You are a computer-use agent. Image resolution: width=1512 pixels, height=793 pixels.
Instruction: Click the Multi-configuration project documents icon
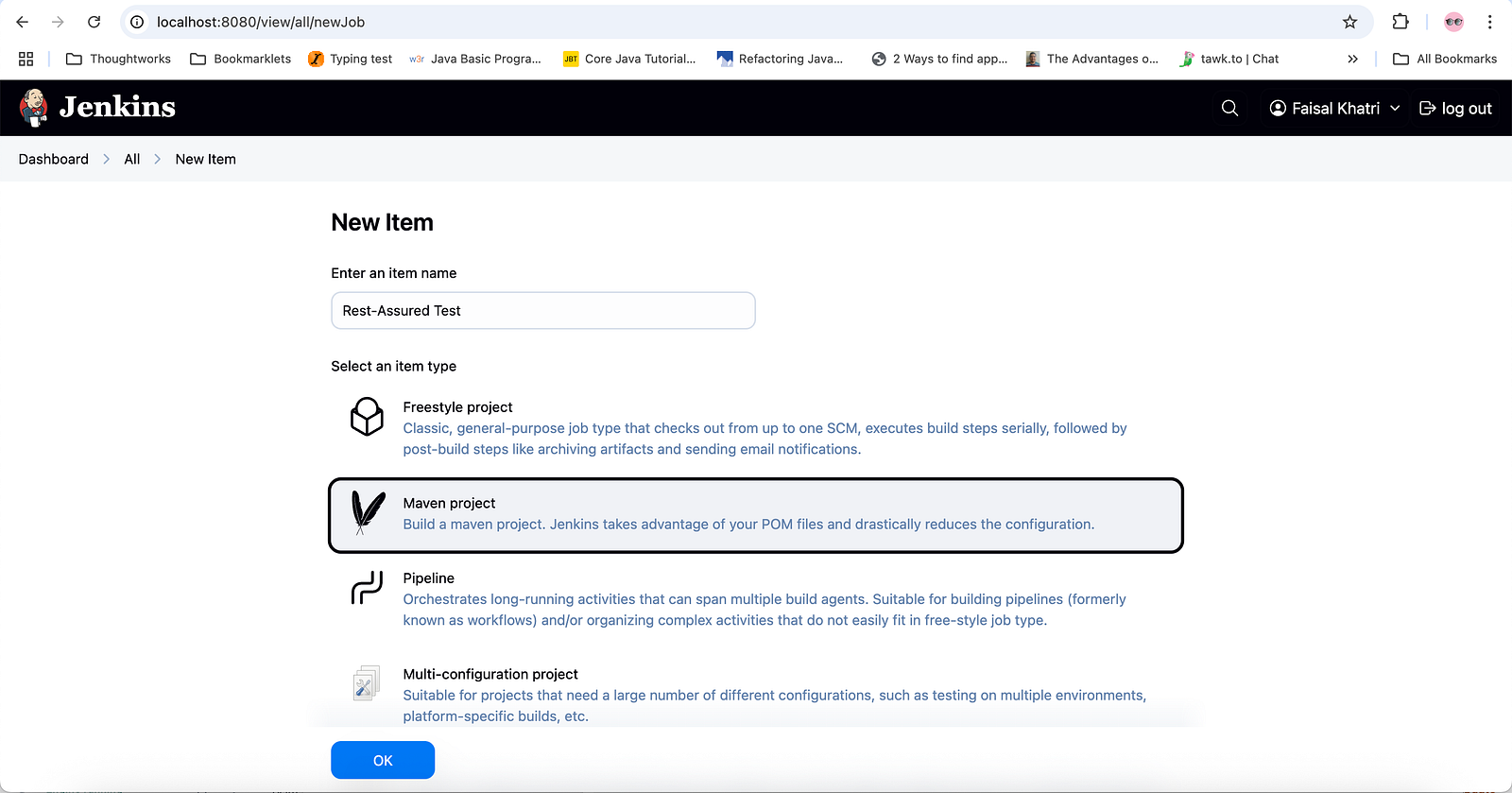(367, 682)
